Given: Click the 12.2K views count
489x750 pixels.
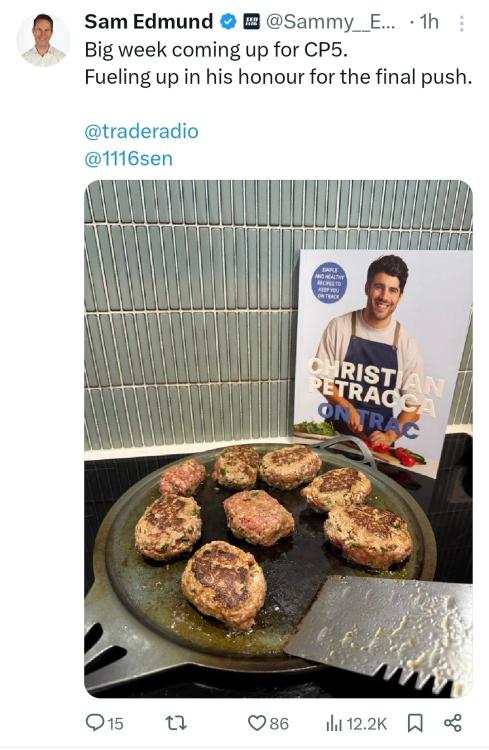Looking at the screenshot, I should click(366, 724).
